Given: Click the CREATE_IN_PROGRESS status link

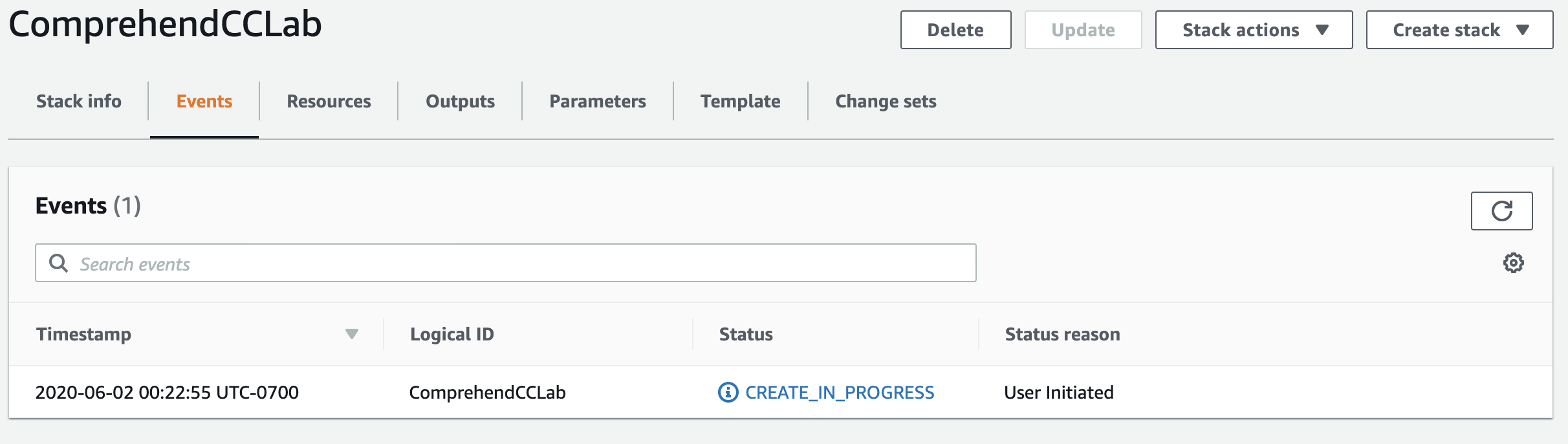Looking at the screenshot, I should point(840,392).
